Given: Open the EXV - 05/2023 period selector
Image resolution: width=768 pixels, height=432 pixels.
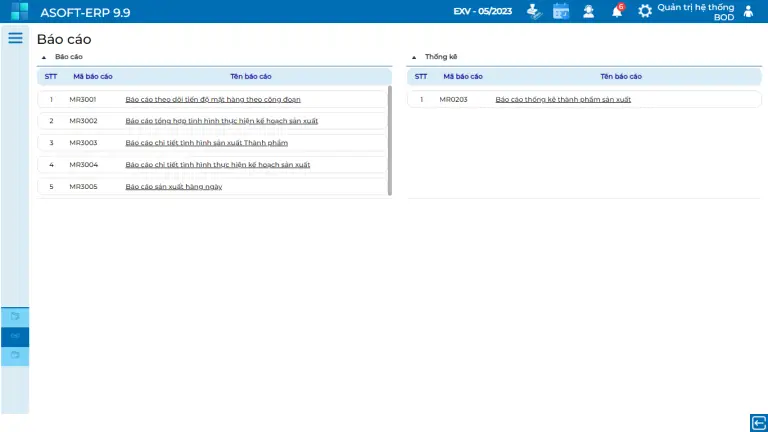Looking at the screenshot, I should click(x=482, y=12).
